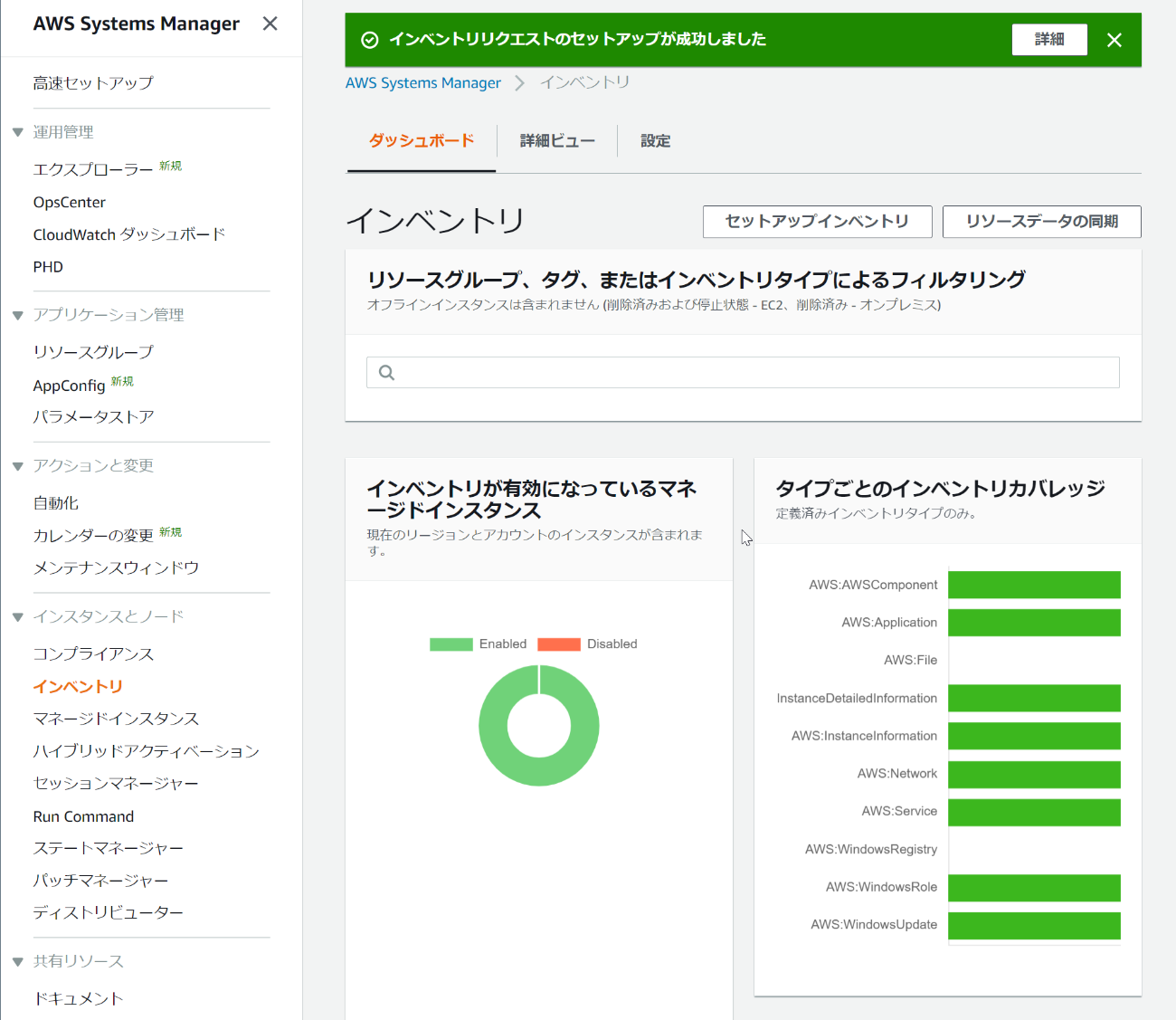Open PHD in sidebar
1176x1020 pixels.
click(x=48, y=268)
